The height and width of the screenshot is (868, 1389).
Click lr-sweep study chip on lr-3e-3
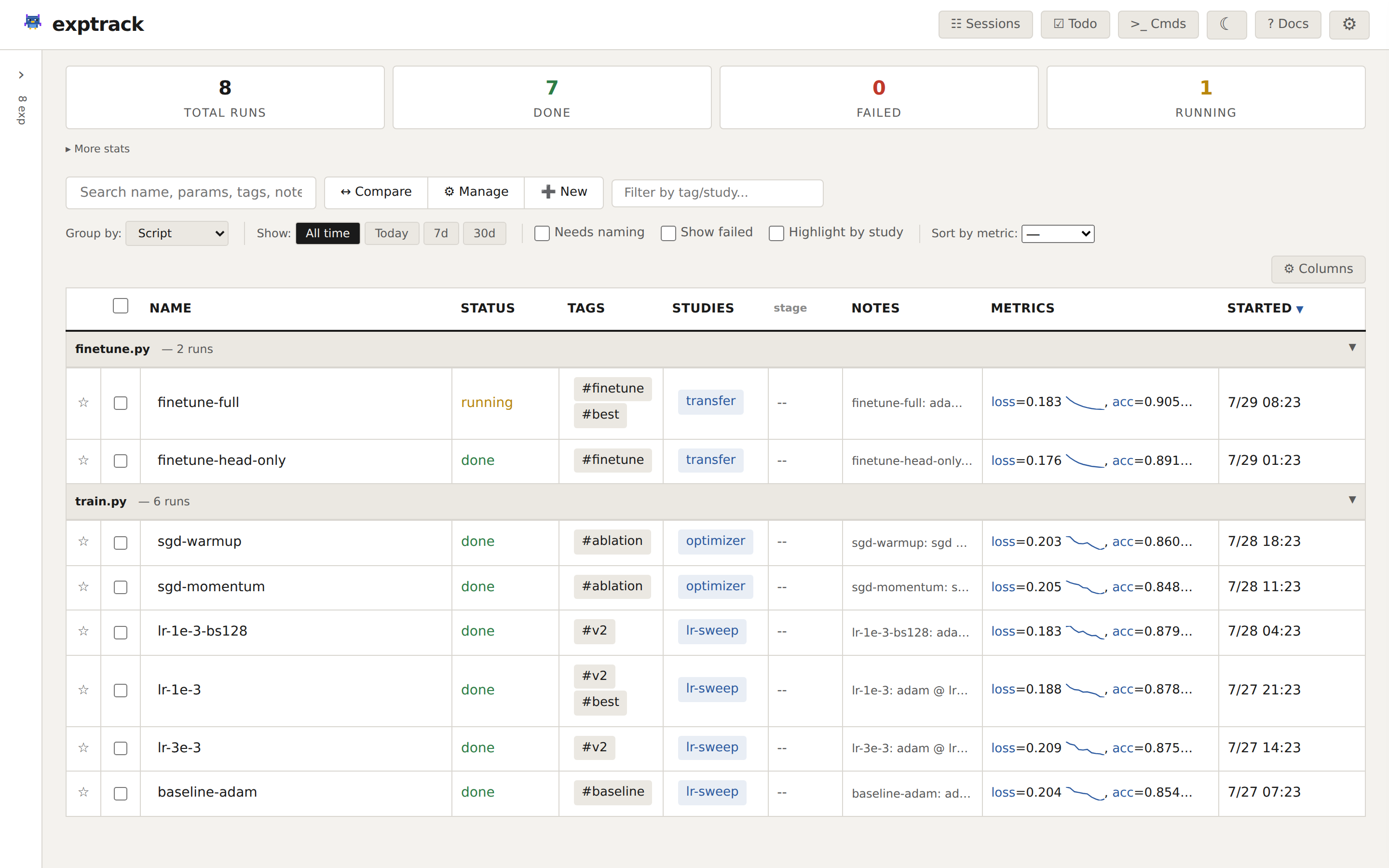pos(712,747)
